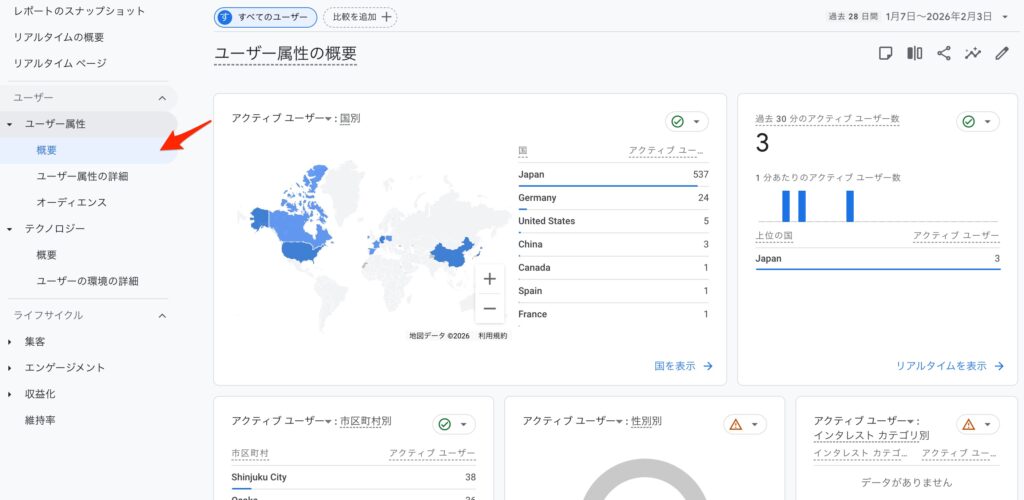Click the share report icon
This screenshot has height=500, width=1024.
944,54
